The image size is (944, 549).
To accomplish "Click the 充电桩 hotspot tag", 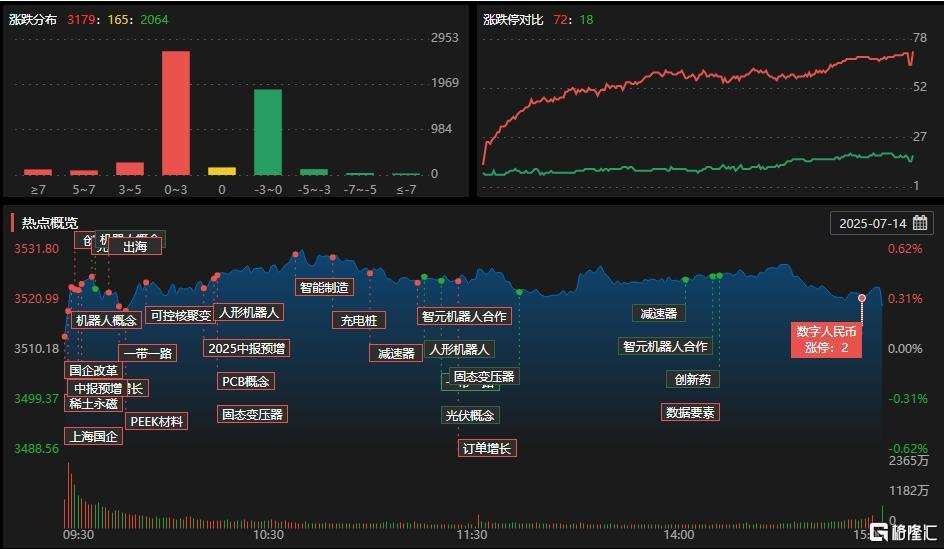I will pyautogui.click(x=359, y=321).
